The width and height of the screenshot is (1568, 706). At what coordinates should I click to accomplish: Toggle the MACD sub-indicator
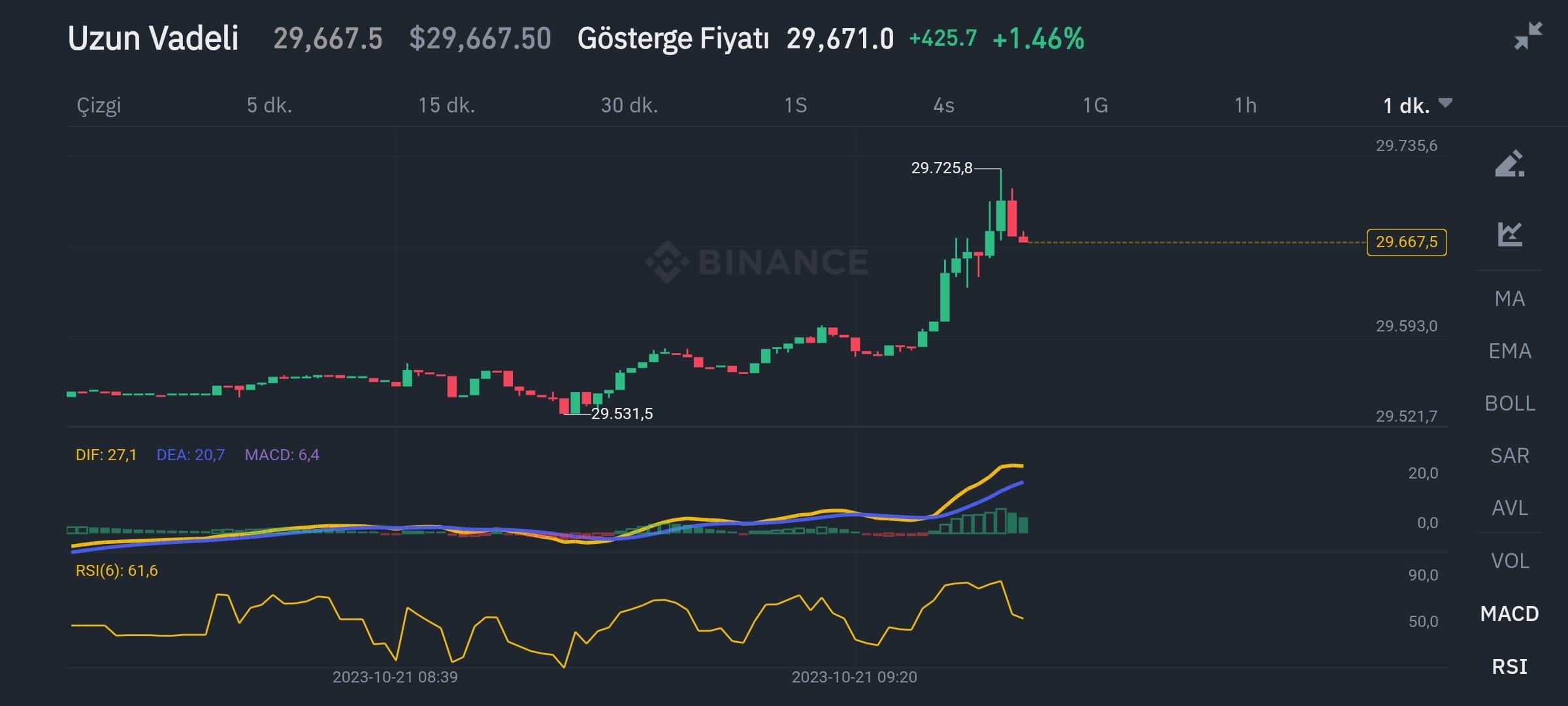[x=1509, y=614]
